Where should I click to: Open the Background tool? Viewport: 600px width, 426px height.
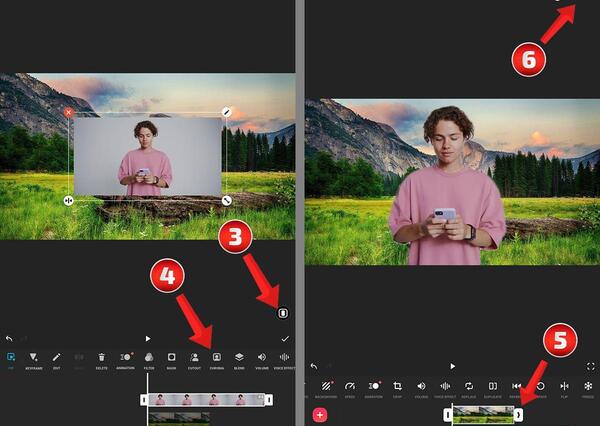click(x=326, y=389)
